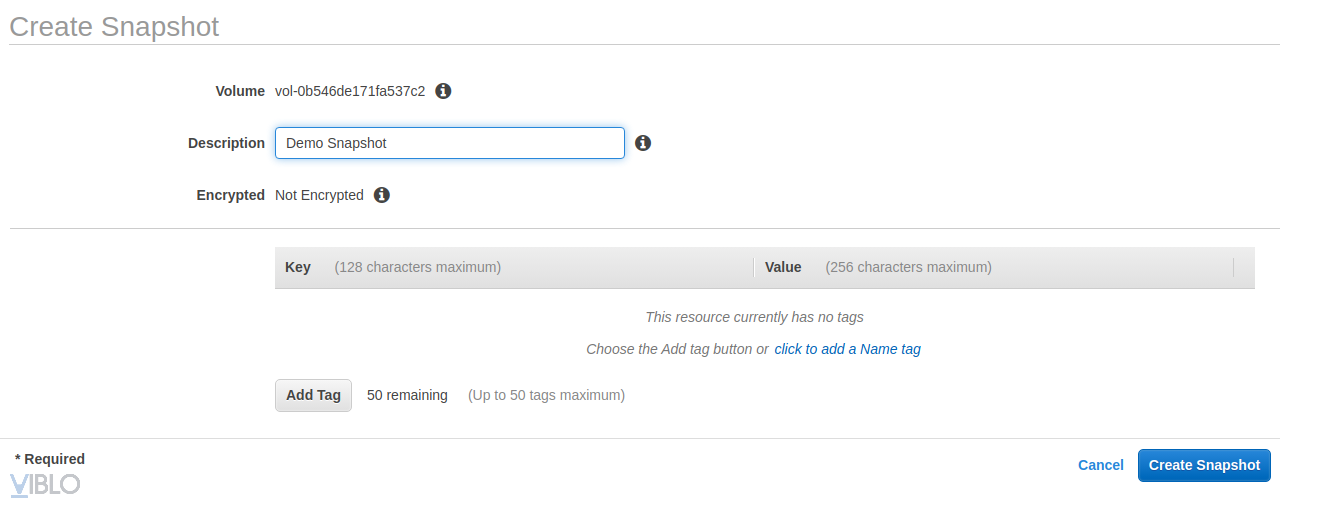Click the Cancel link
The height and width of the screenshot is (508, 1338).
point(1100,465)
